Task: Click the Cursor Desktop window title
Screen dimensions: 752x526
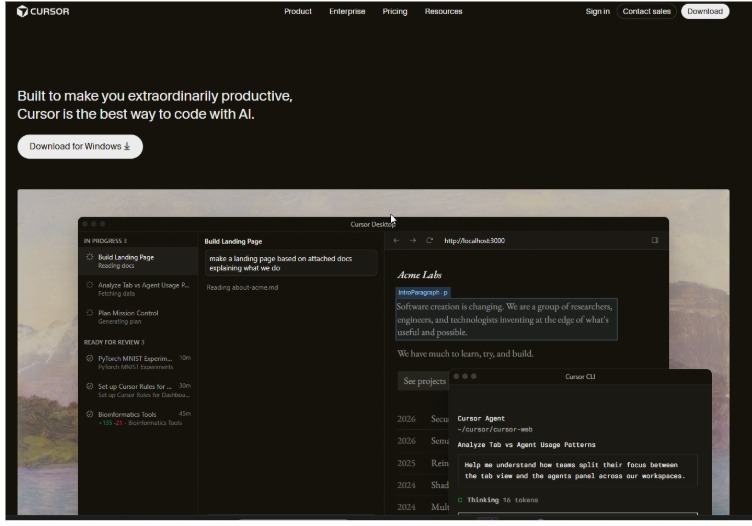Action: point(373,224)
